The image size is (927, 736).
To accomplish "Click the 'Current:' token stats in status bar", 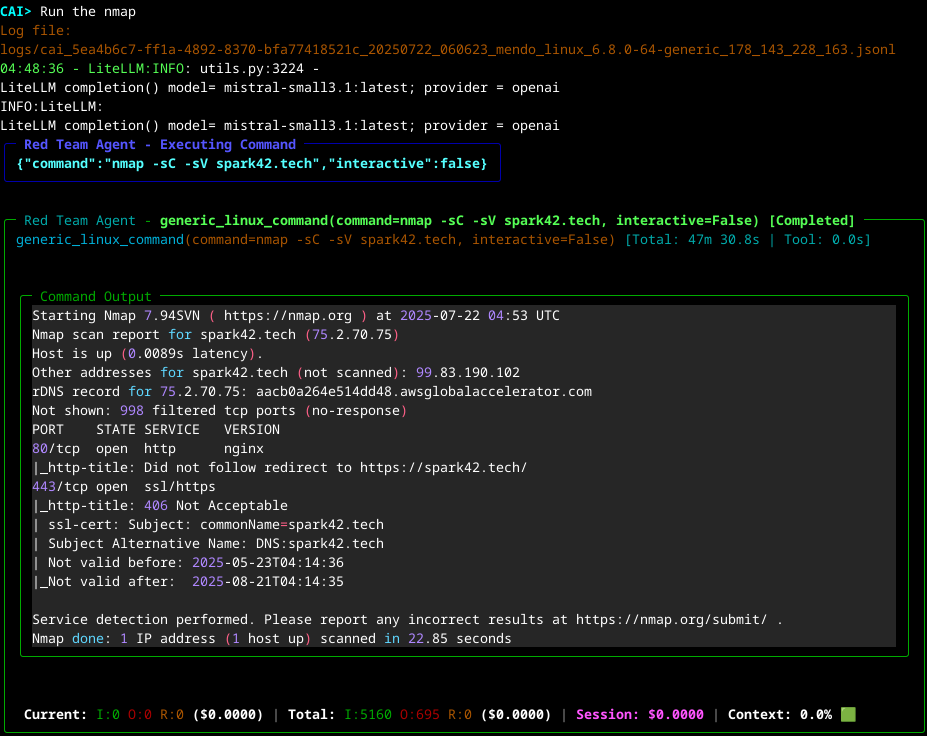I will (x=143, y=714).
